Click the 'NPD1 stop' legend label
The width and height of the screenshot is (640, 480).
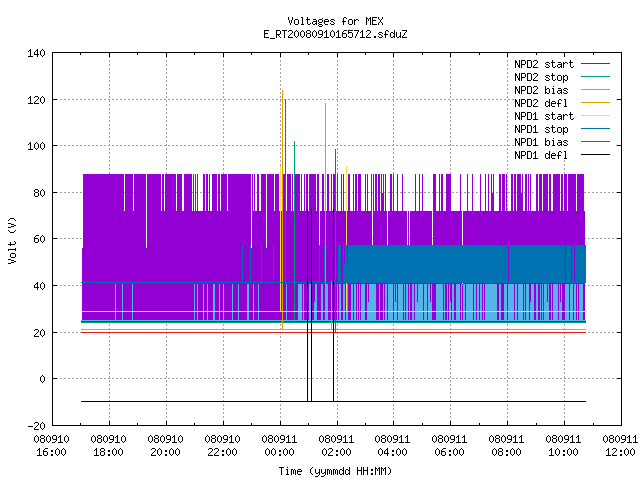tap(541, 129)
